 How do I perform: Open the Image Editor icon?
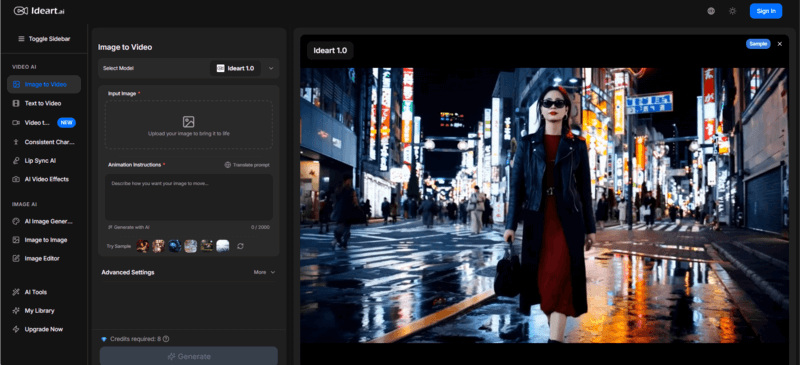coord(16,258)
